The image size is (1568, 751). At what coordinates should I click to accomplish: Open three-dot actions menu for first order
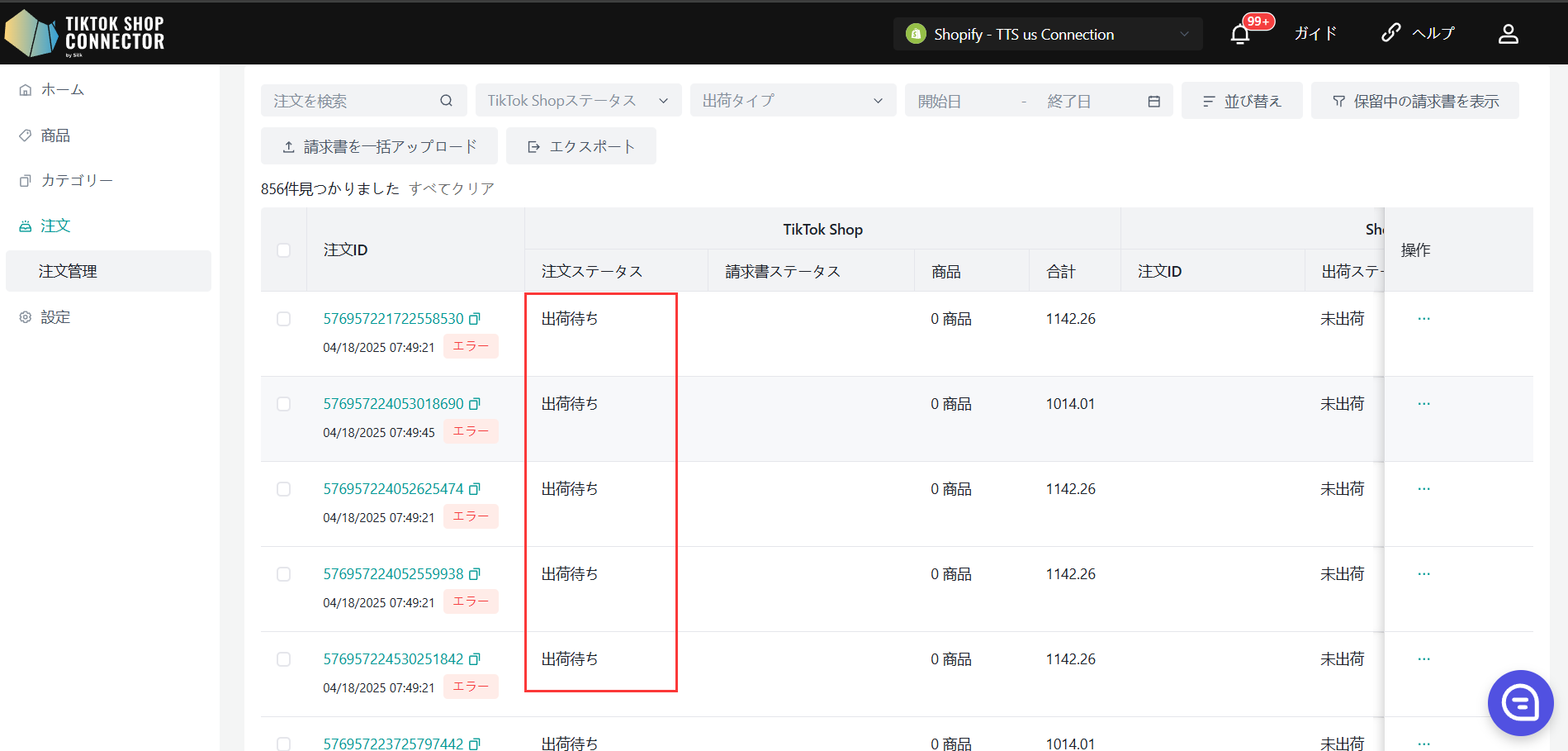click(1424, 319)
